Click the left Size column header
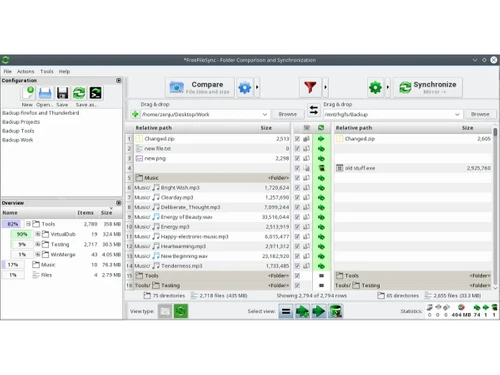This screenshot has width=500, height=375. (266, 128)
